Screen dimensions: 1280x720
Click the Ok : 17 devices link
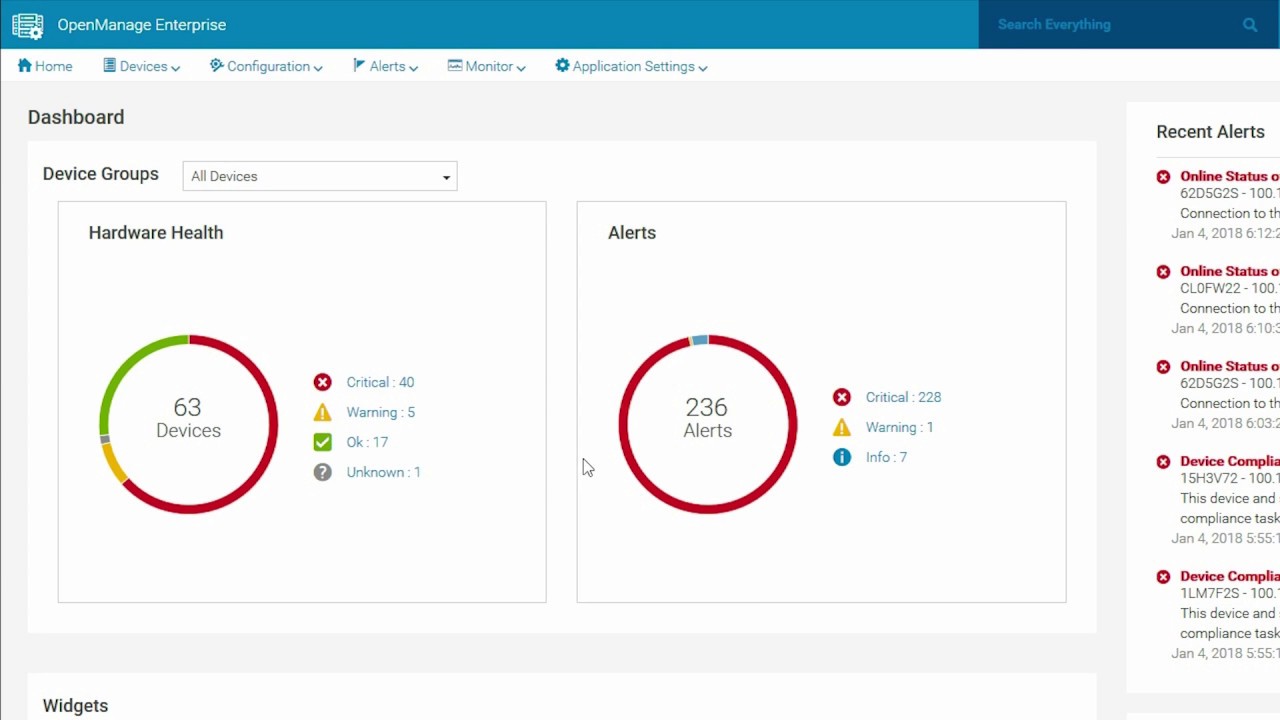(x=367, y=442)
